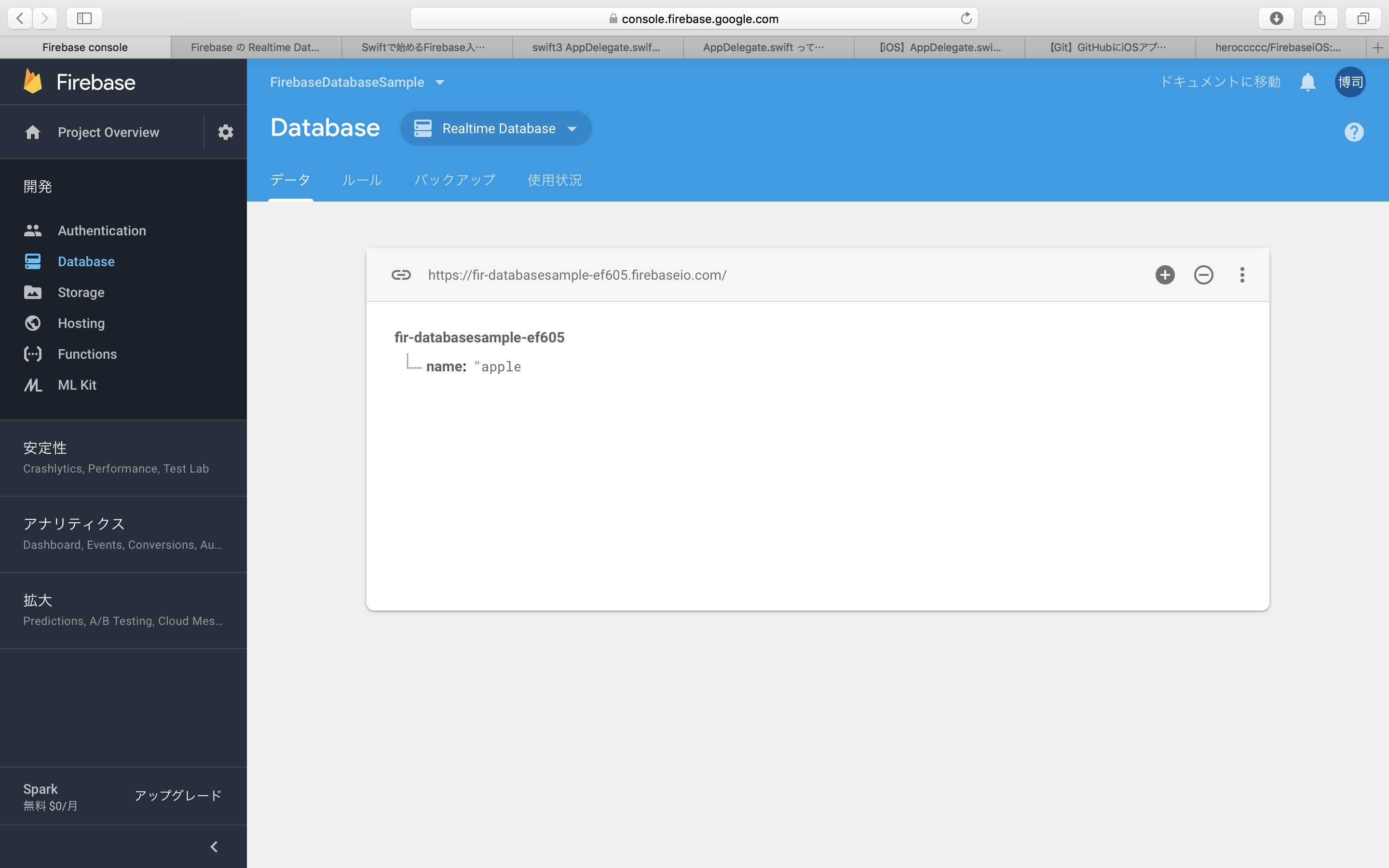The image size is (1389, 868).
Task: Click the Functions icon in sidebar
Action: tap(32, 353)
